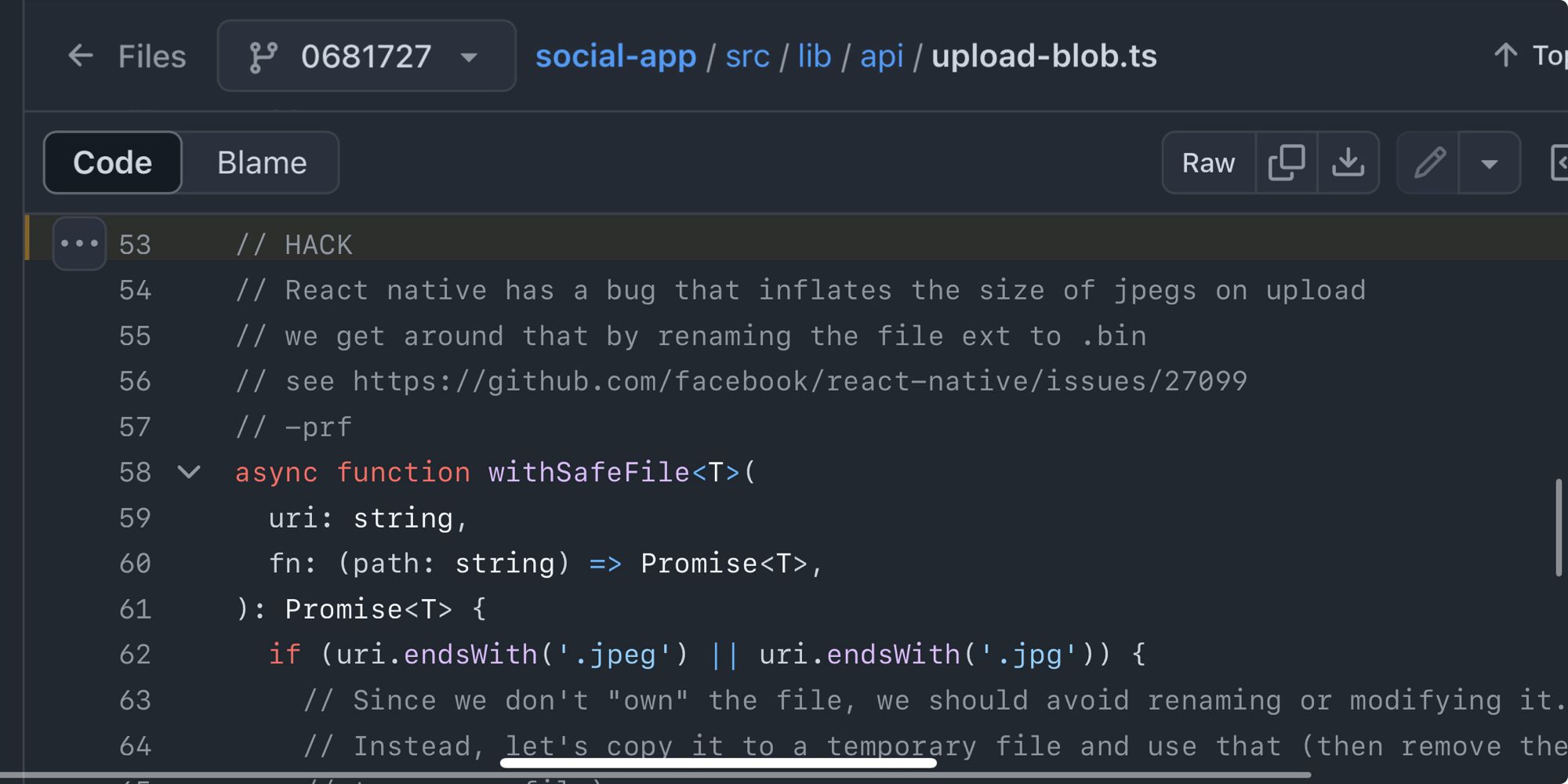Open the 0681727 branch selector dropdown
The height and width of the screenshot is (784, 1568).
pyautogui.click(x=366, y=56)
